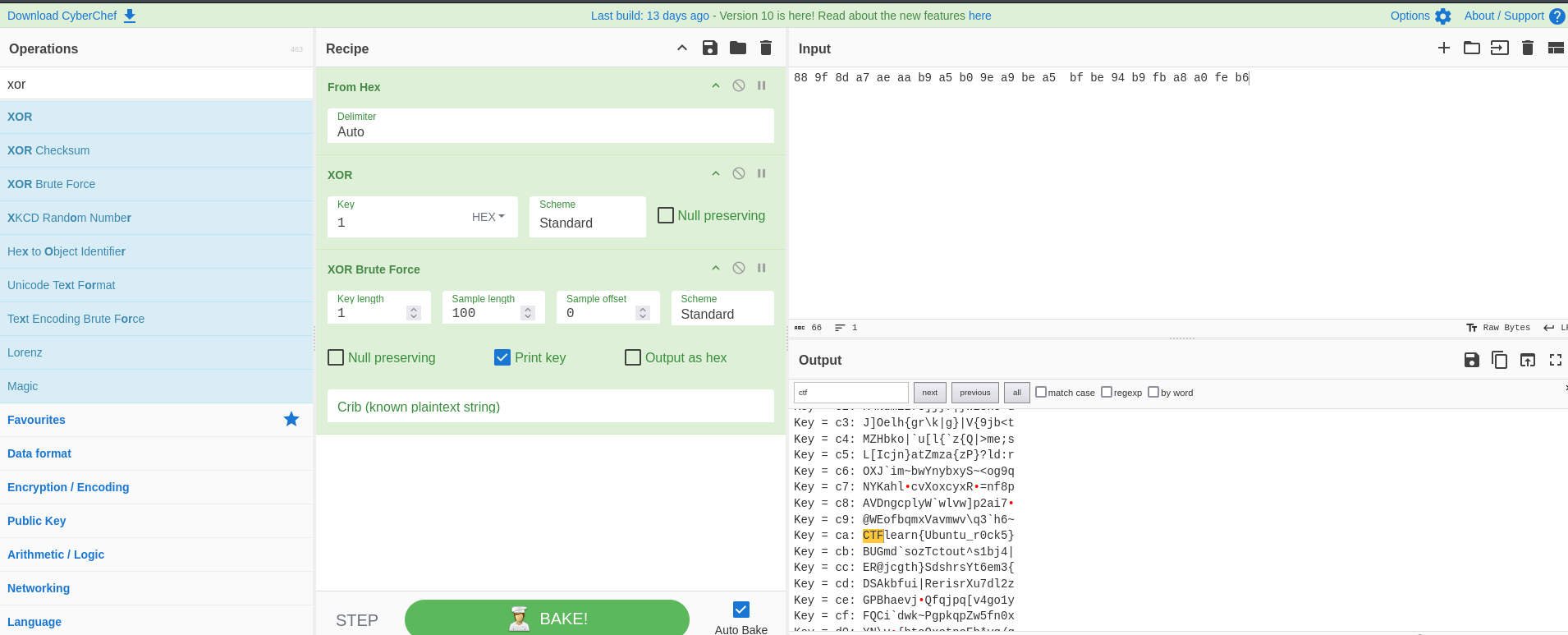Adjust the Sample offset stepper
The image size is (1568, 635).
(x=643, y=313)
